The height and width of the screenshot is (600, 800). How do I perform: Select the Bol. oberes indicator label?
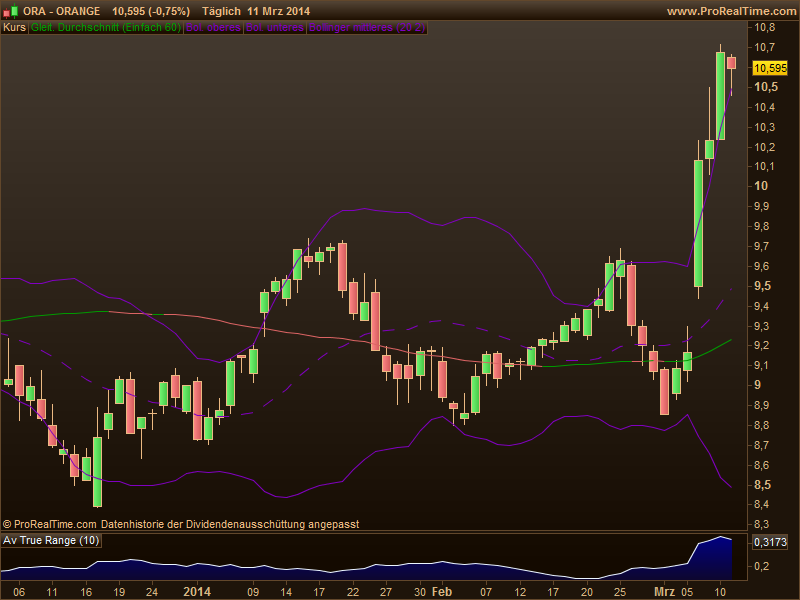[213, 28]
